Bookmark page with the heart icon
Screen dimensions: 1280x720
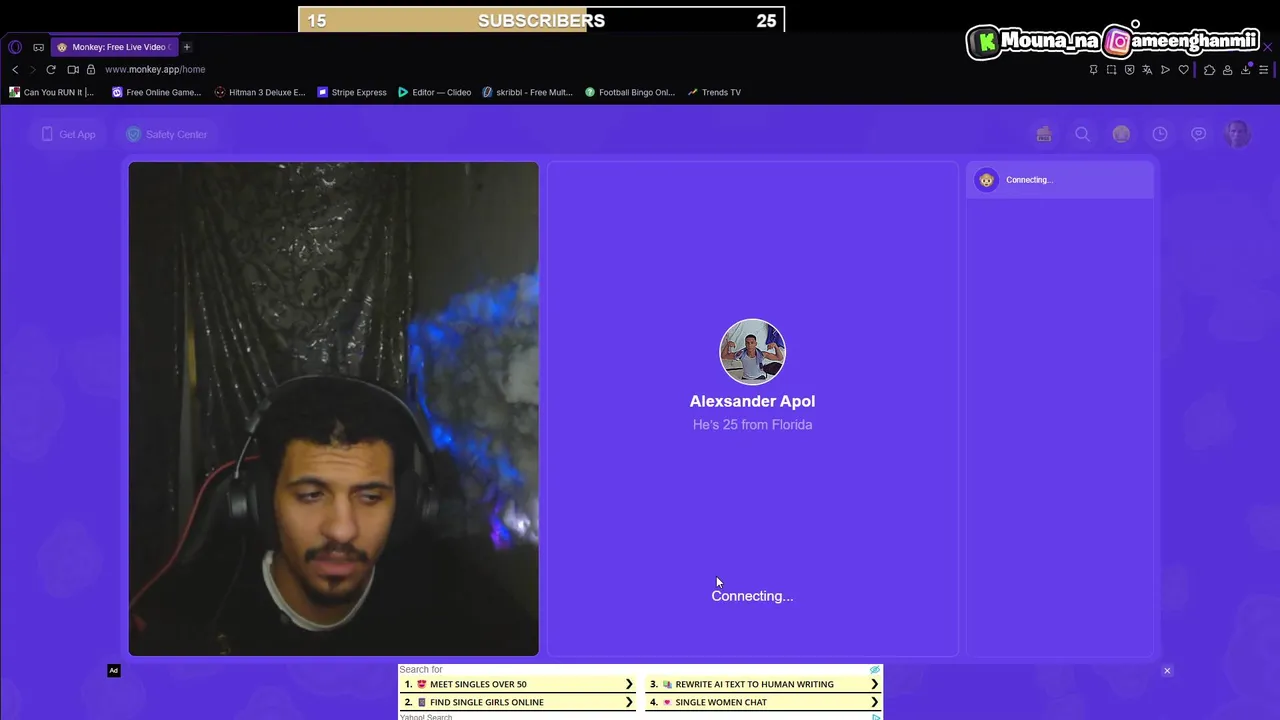(1184, 70)
